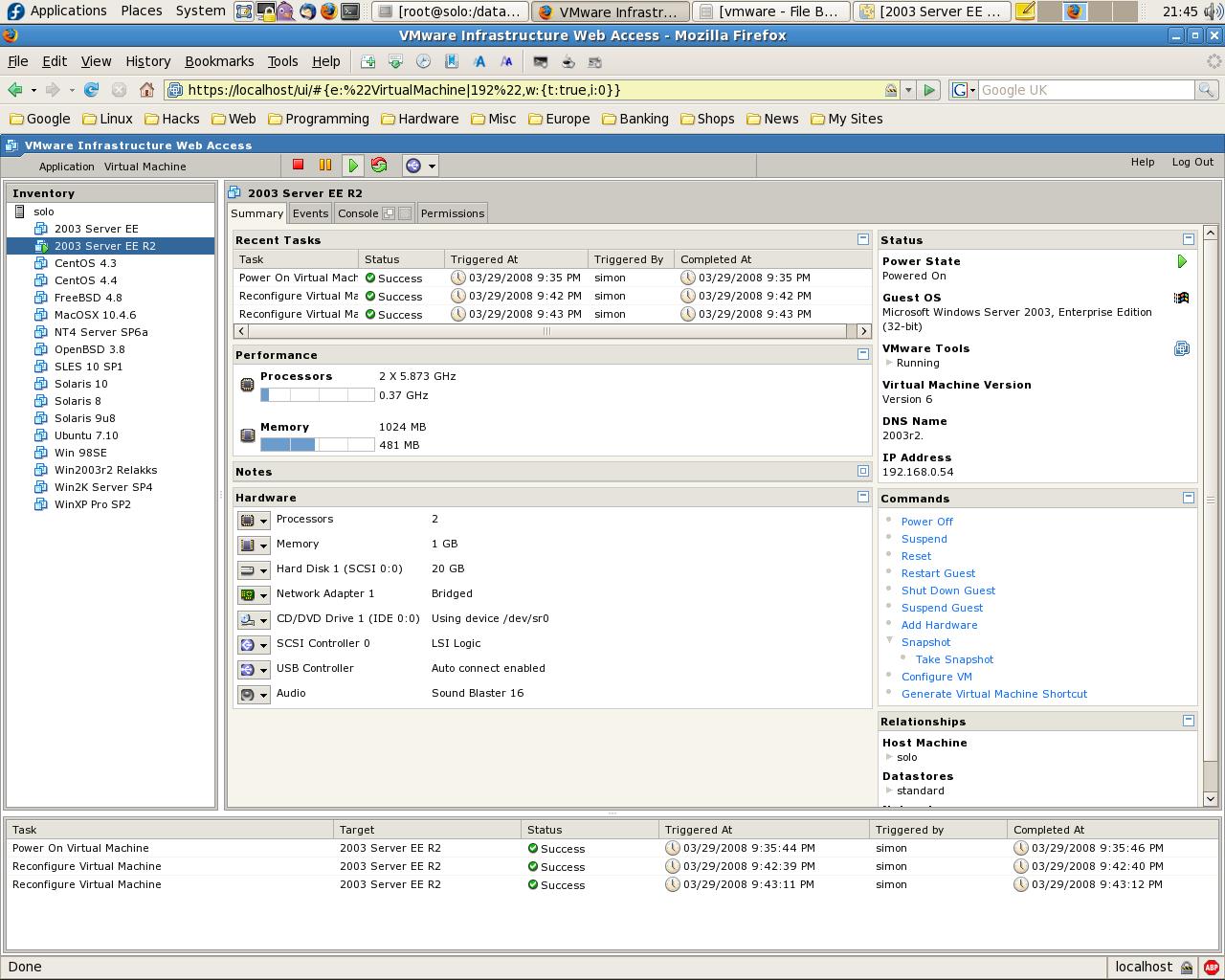Open the snapshot toolbar dropdown

tap(420, 166)
